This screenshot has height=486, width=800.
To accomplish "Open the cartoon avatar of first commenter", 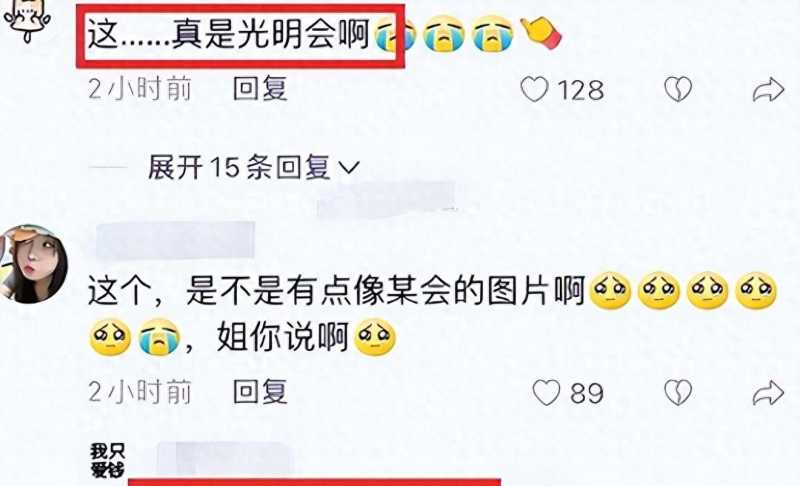I will tap(27, 20).
